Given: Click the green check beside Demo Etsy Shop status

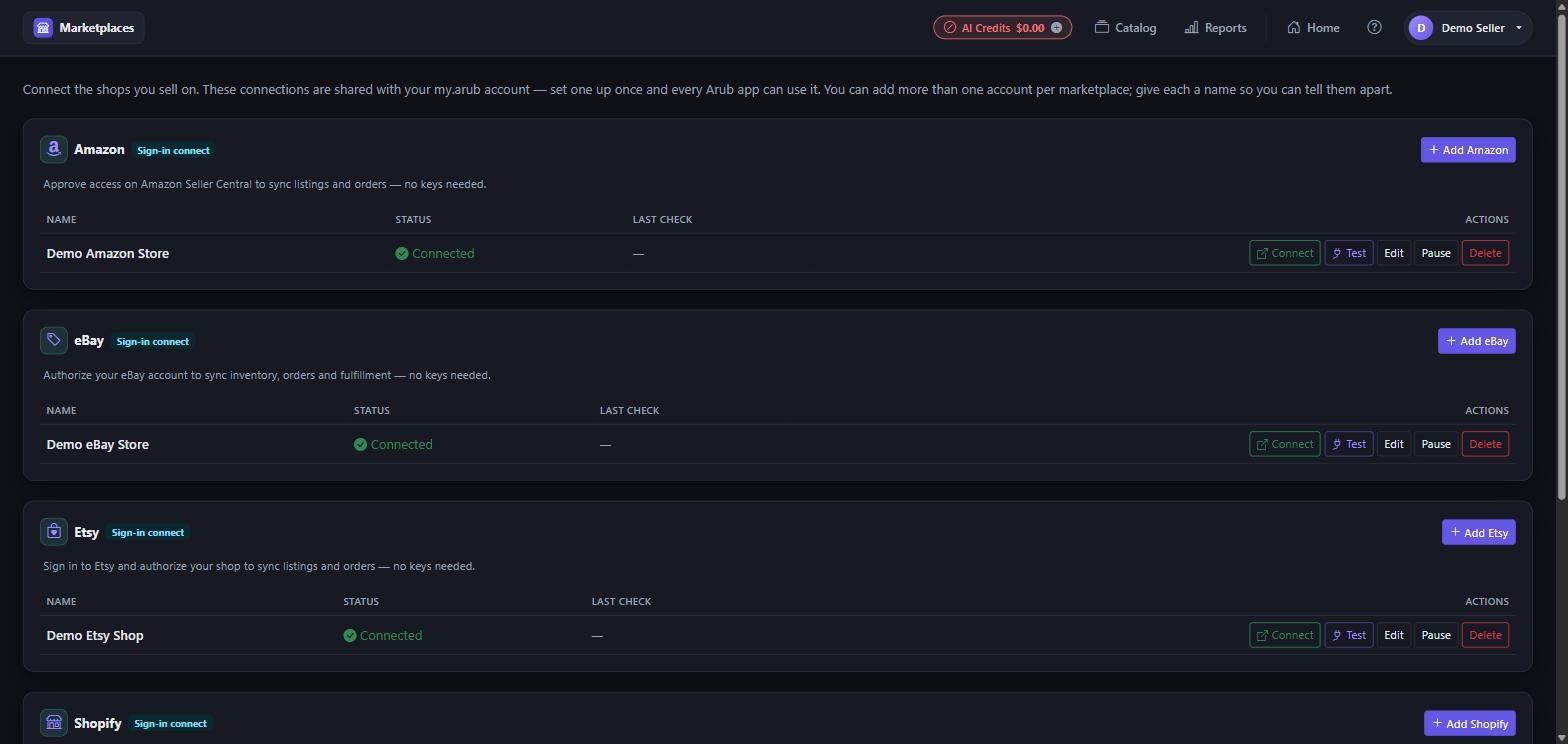Looking at the screenshot, I should pyautogui.click(x=350, y=635).
